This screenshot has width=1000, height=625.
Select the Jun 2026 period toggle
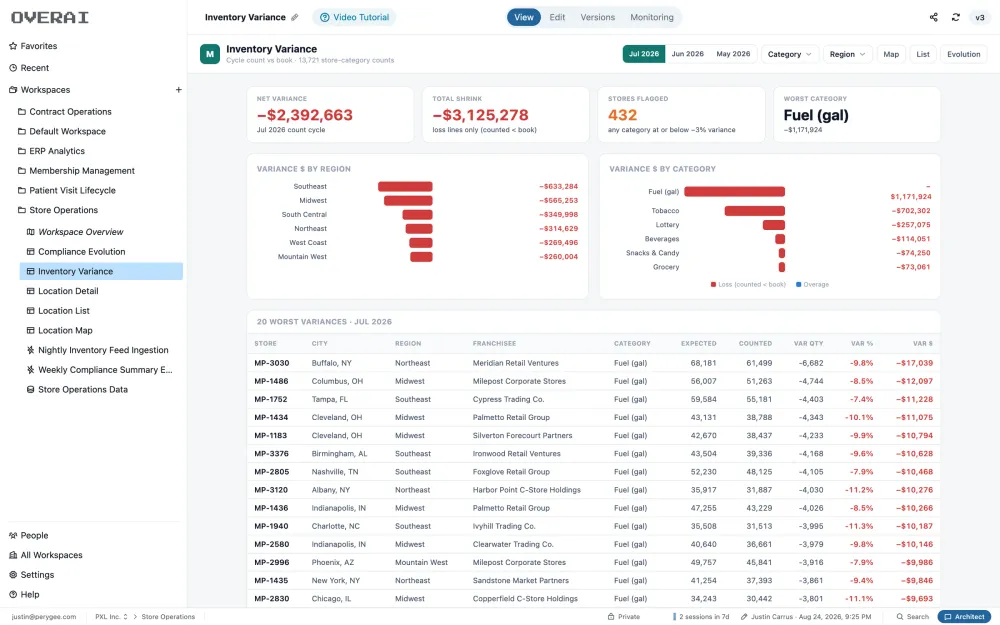pos(688,54)
